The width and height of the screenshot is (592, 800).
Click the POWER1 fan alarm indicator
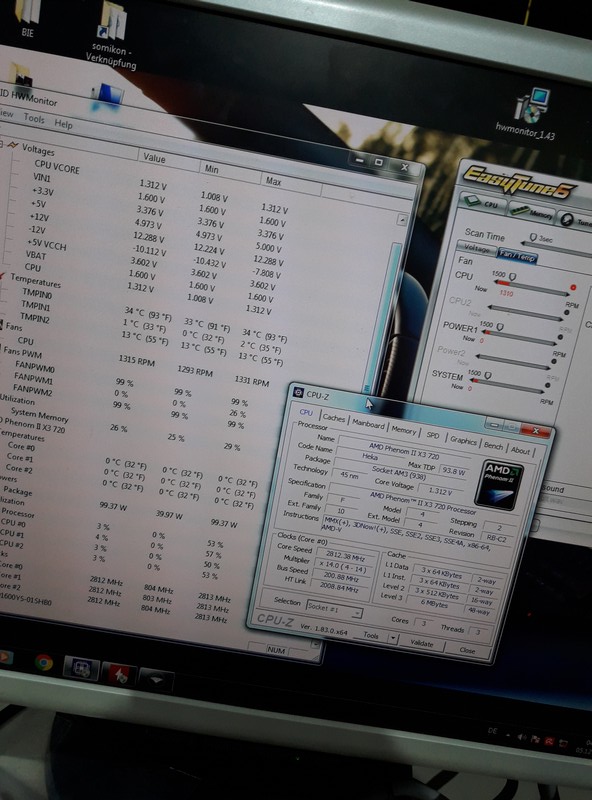click(560, 337)
